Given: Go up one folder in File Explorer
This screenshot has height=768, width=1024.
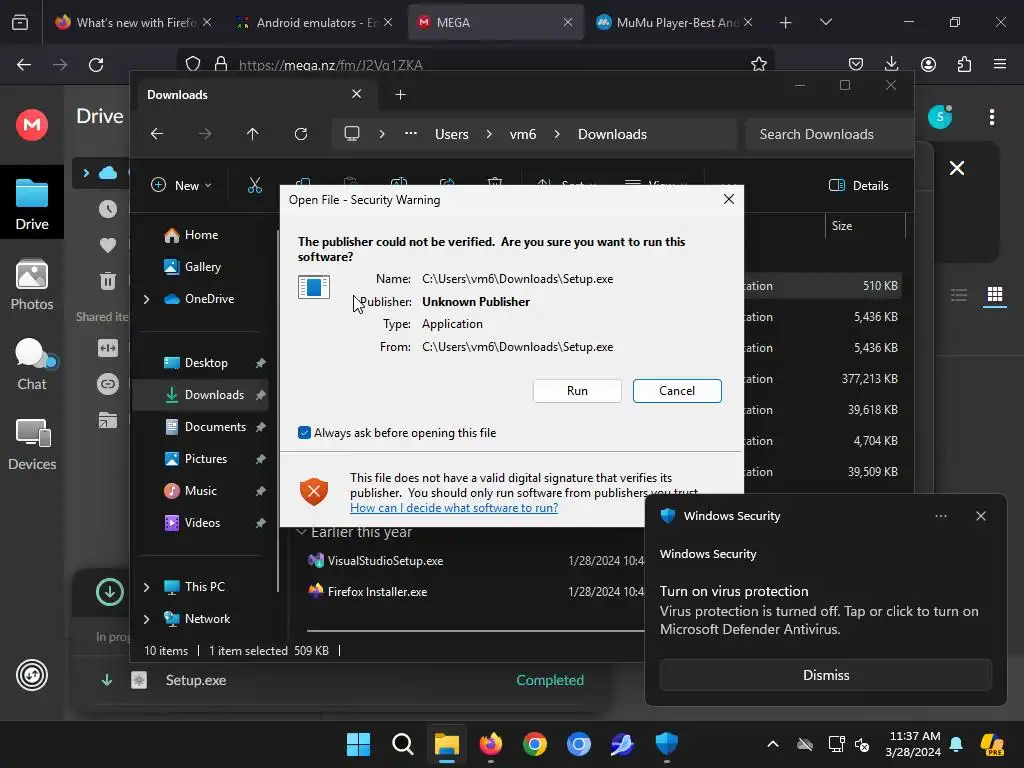Looking at the screenshot, I should click(253, 134).
